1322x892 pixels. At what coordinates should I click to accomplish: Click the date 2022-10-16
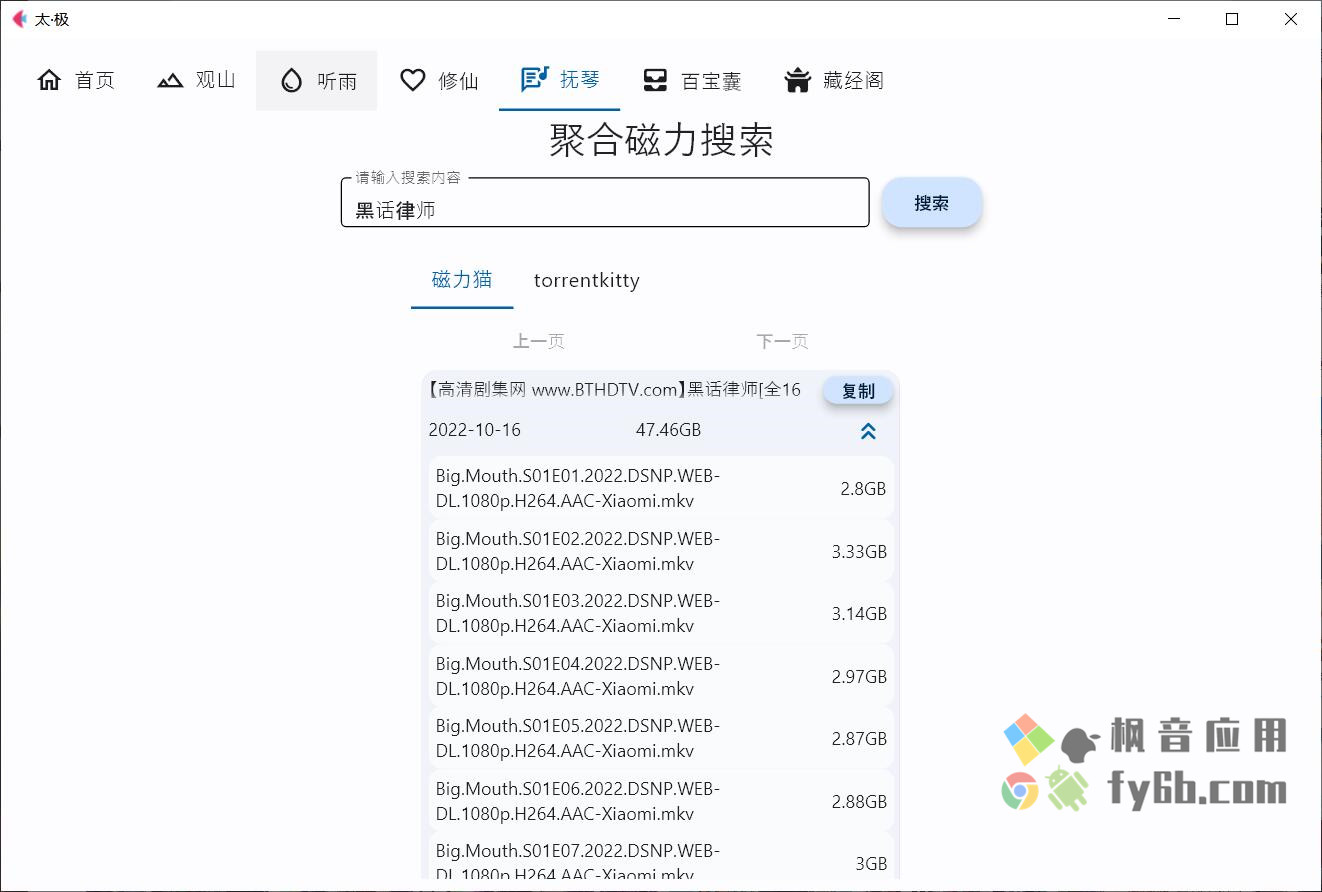pyautogui.click(x=475, y=430)
